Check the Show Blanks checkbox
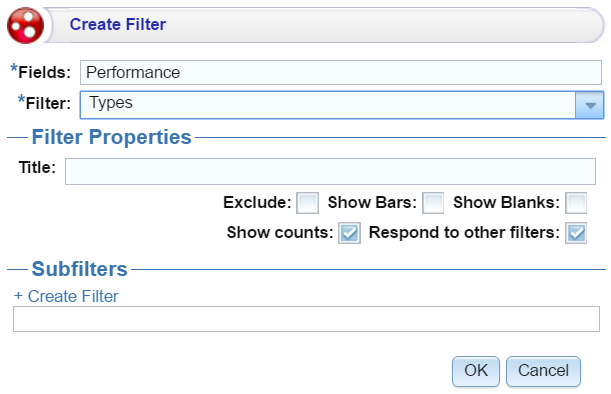611x394 pixels. tap(576, 203)
